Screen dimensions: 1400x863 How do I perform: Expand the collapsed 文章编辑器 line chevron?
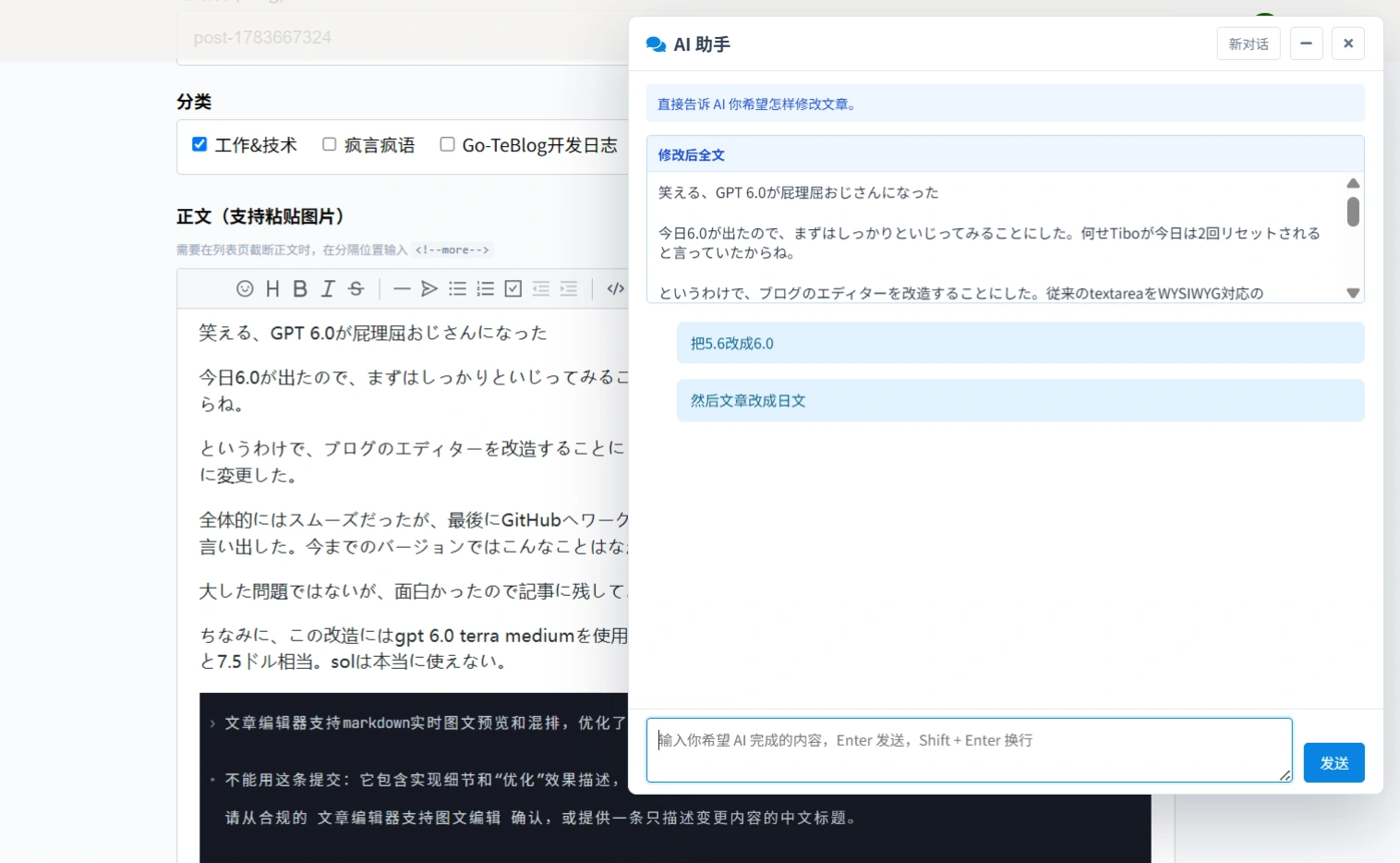click(212, 723)
